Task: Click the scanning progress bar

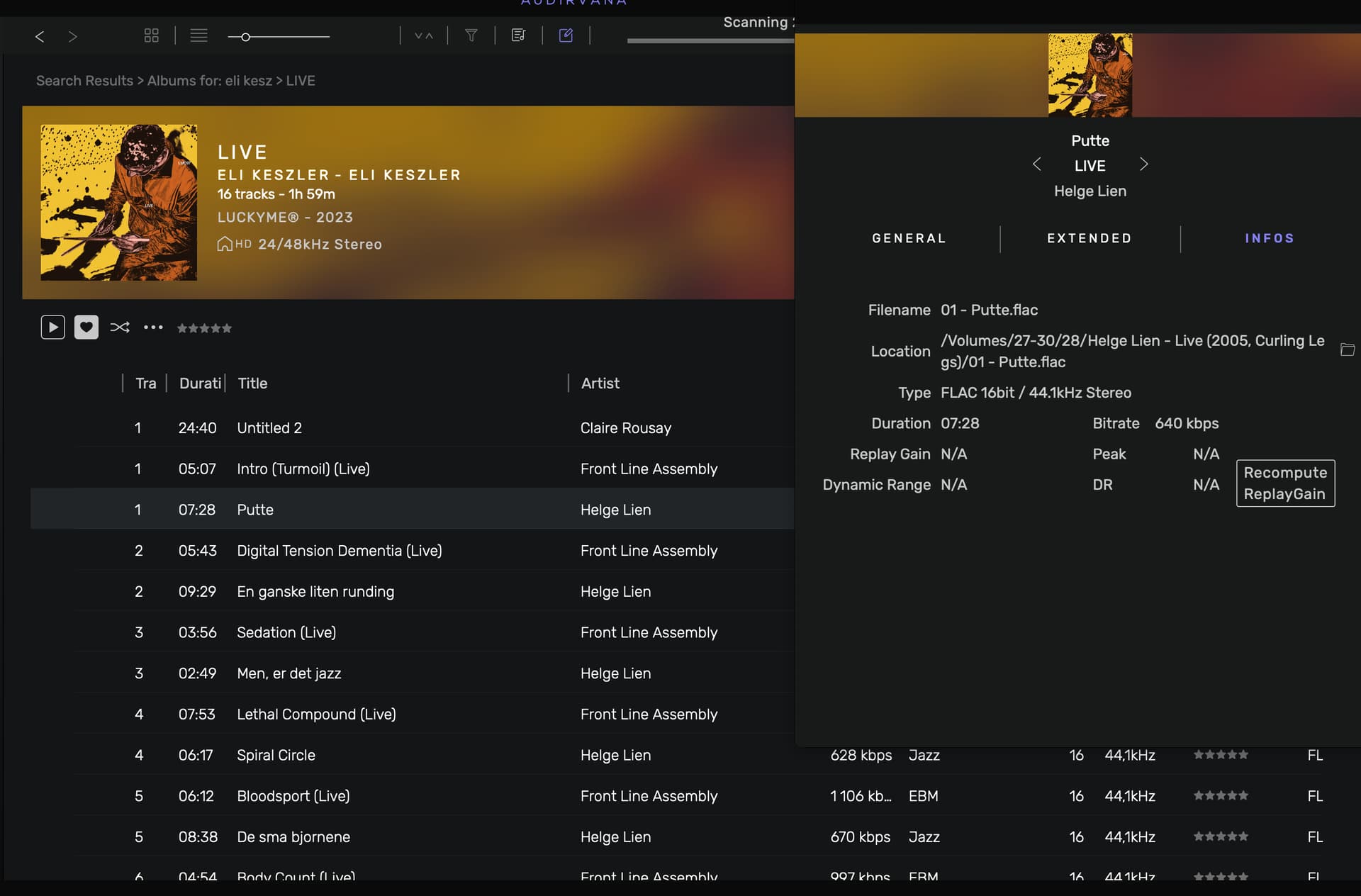Action: 710,40
